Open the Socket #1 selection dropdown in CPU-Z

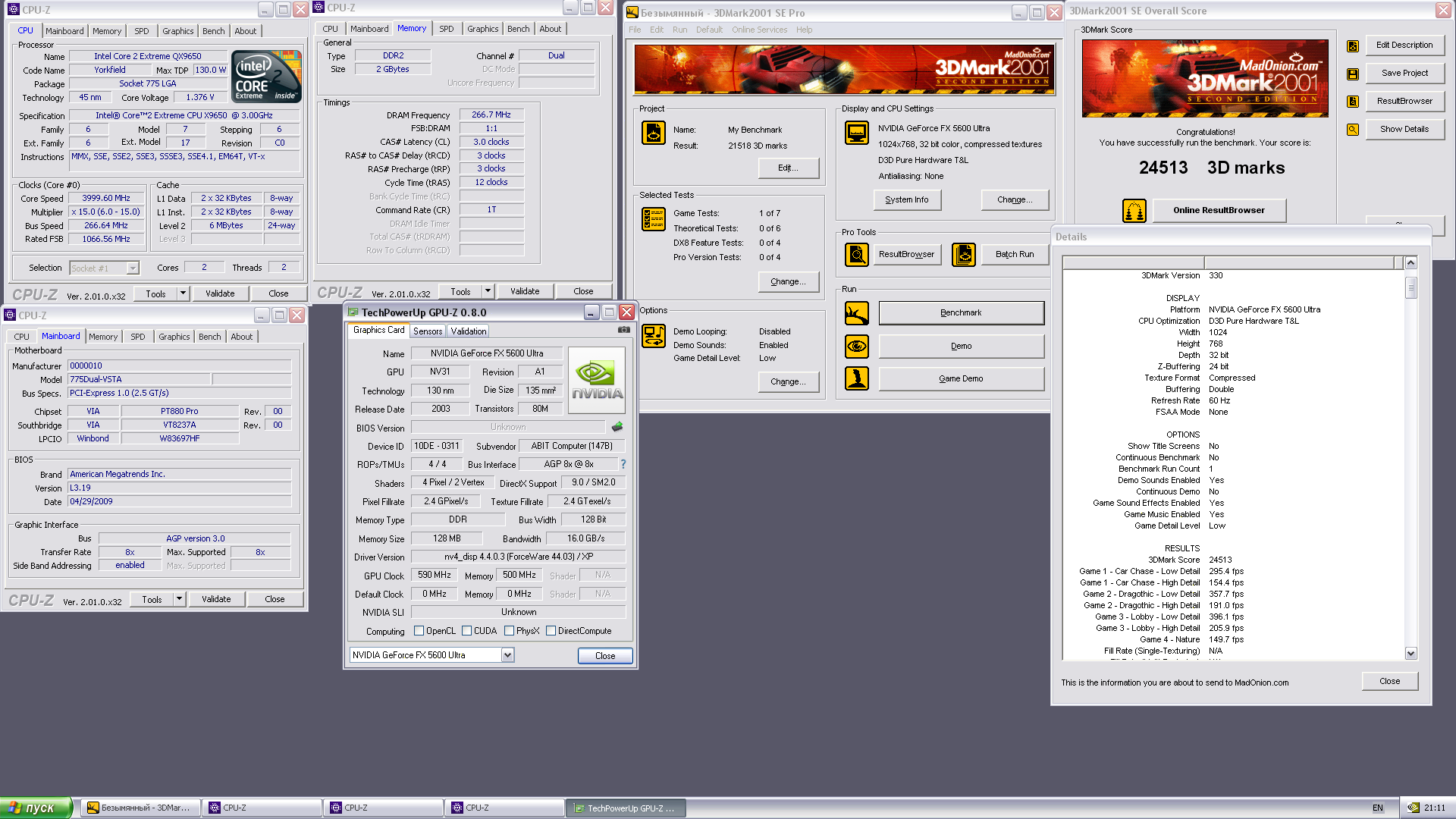click(133, 268)
